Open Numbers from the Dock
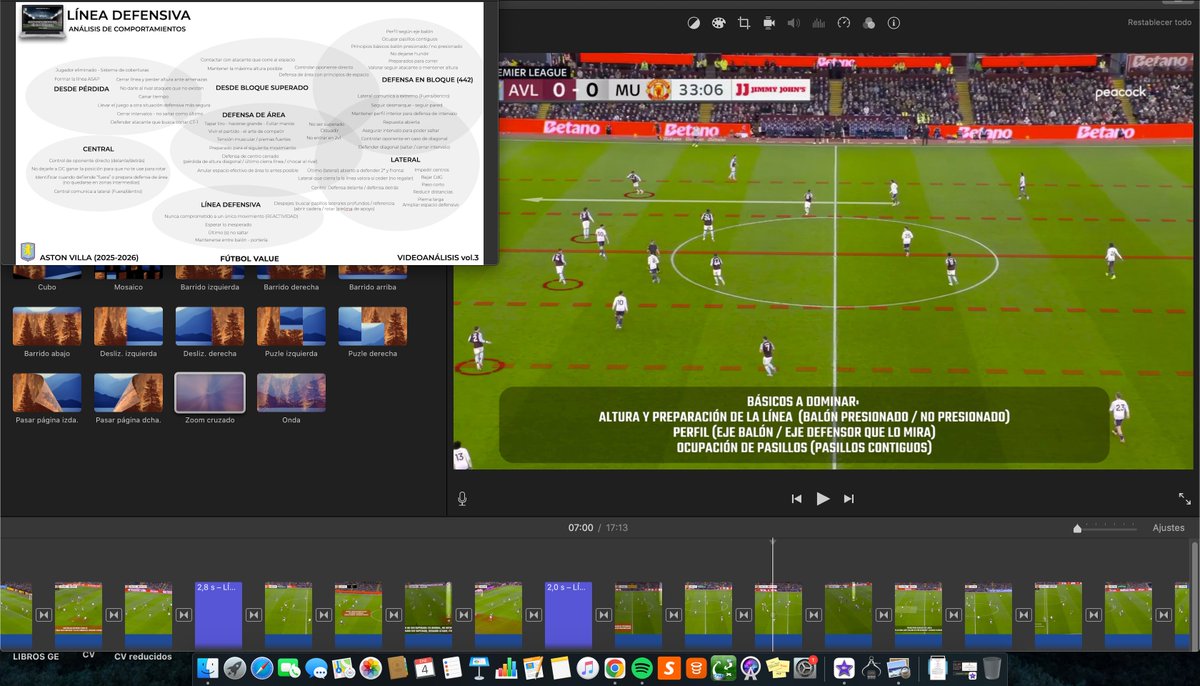 pos(505,667)
